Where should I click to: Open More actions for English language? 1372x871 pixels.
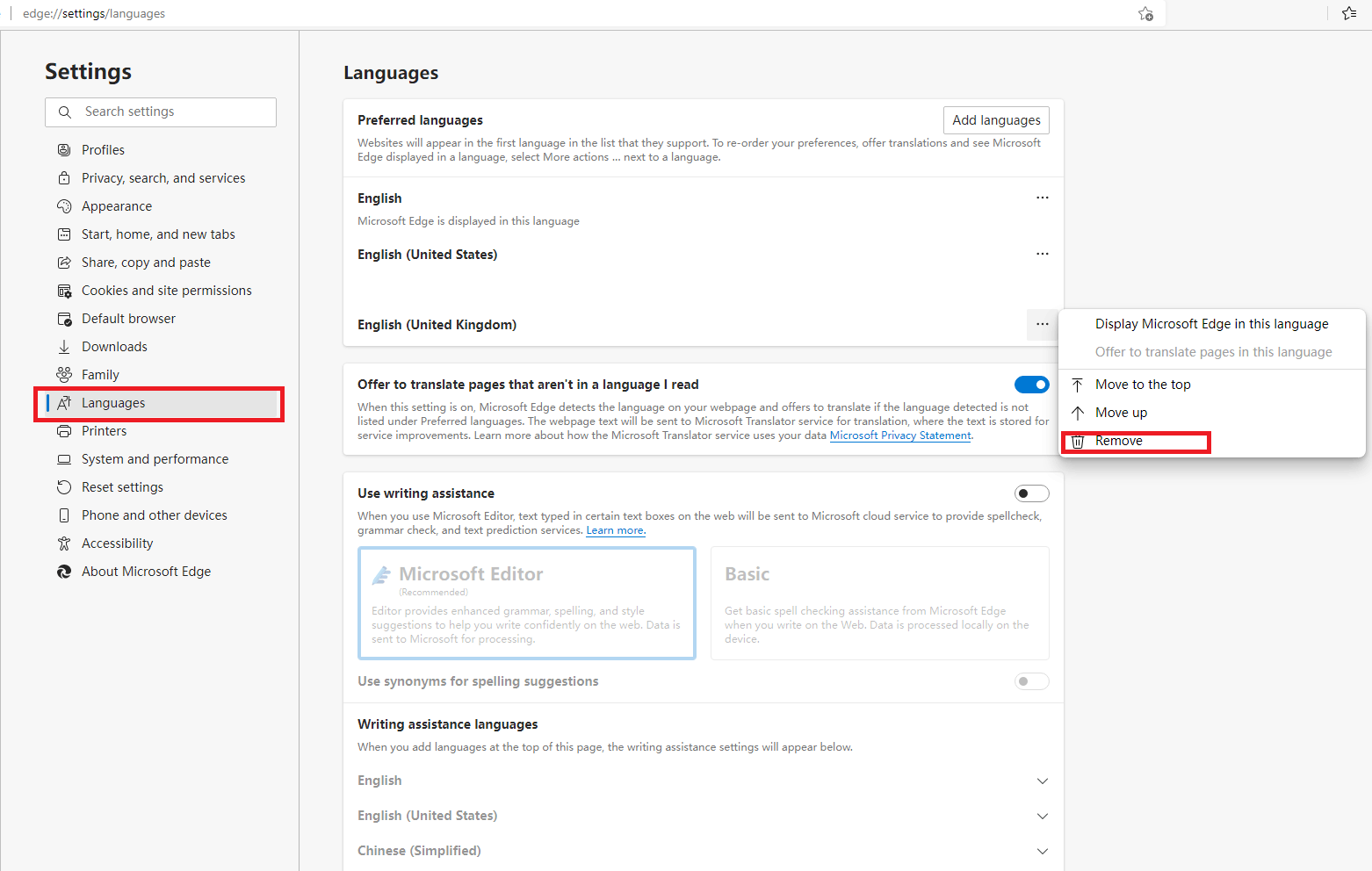[x=1043, y=198]
